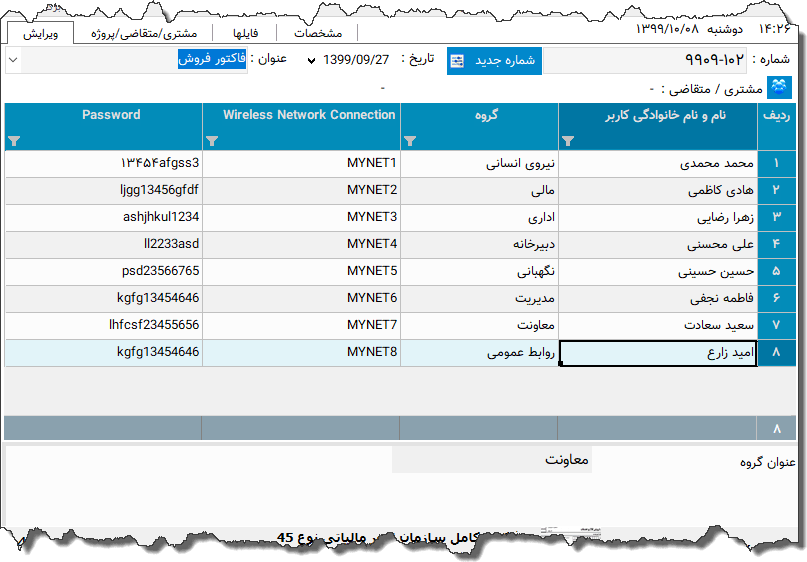Click the name cell حسین حسینی
The height and width of the screenshot is (562, 807).
[658, 272]
